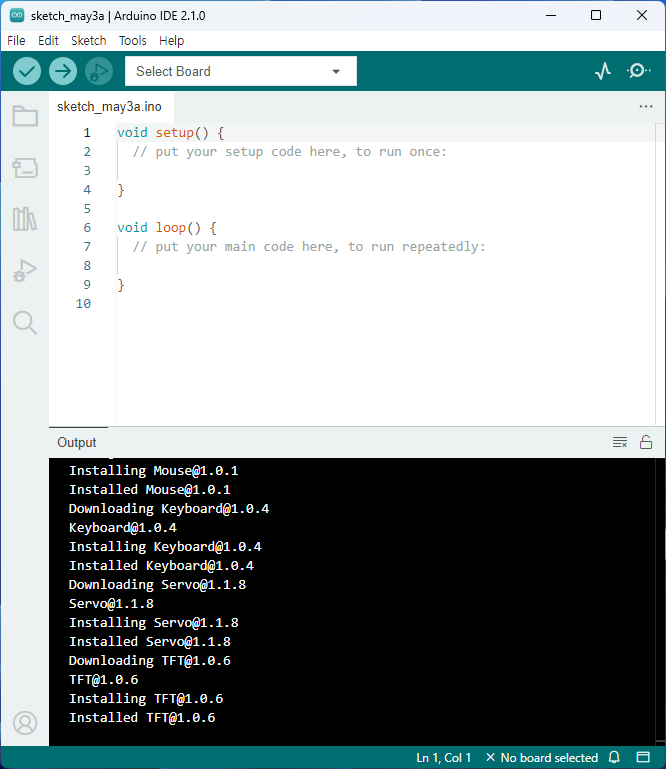
Task: Click line number 1 in gutter
Action: point(87,133)
